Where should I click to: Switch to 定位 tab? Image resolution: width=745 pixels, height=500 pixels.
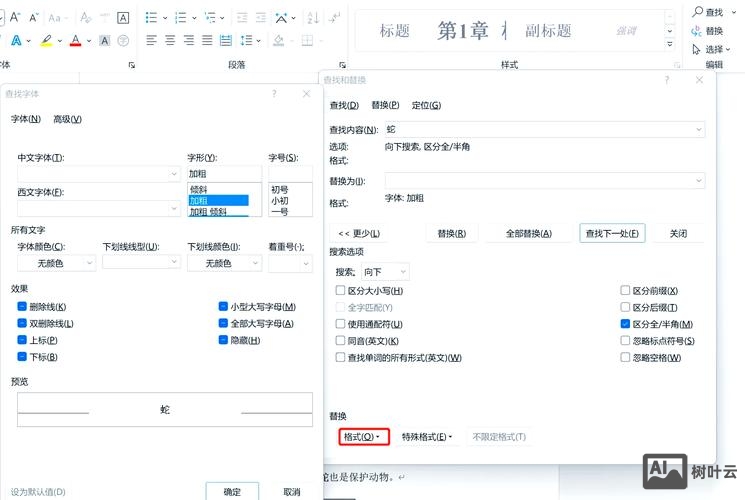[x=426, y=105]
